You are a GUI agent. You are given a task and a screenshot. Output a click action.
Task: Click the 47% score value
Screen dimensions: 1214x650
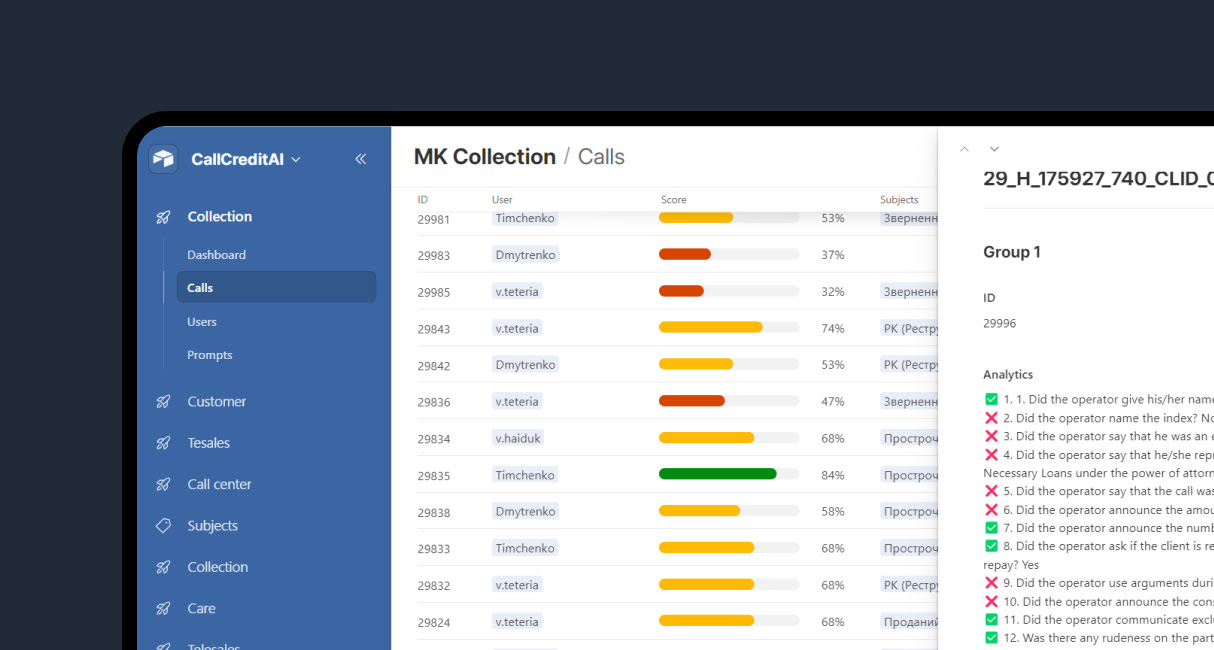coord(833,402)
